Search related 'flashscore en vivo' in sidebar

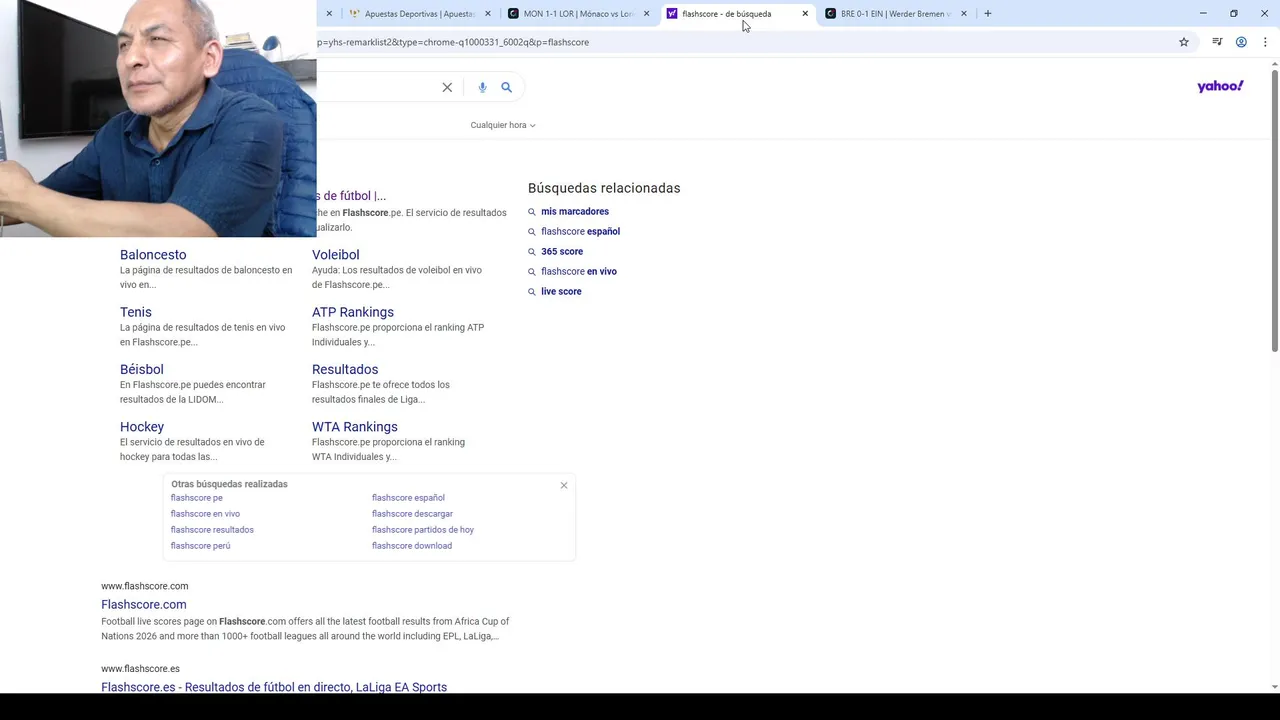pos(579,271)
